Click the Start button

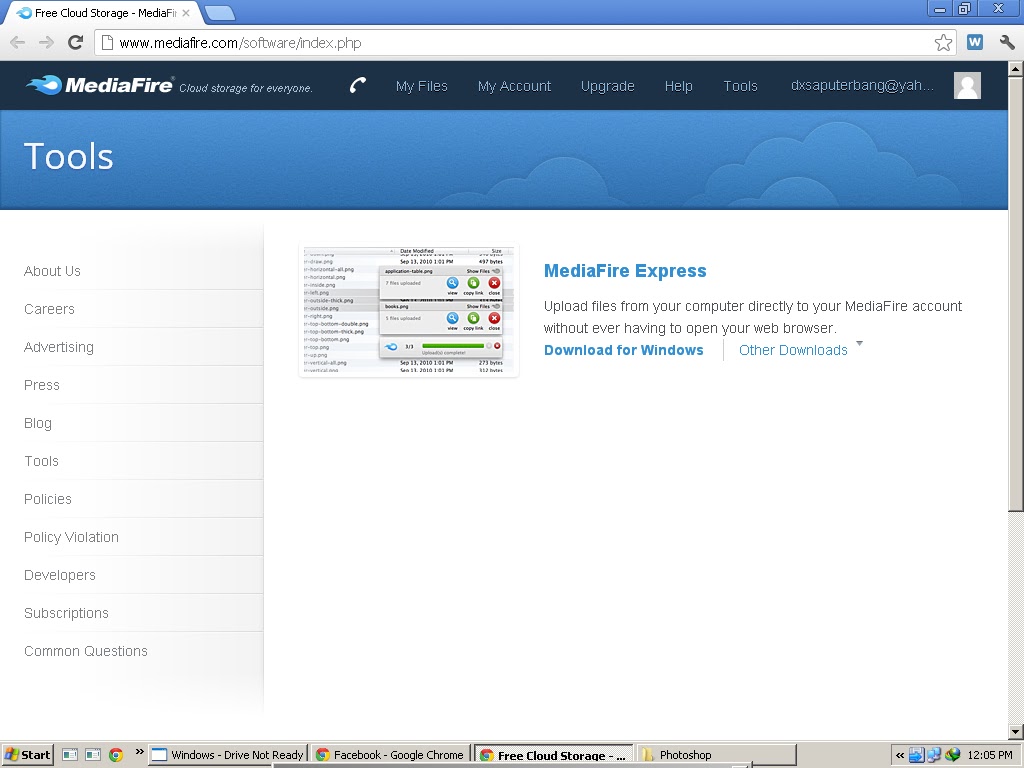(27, 755)
